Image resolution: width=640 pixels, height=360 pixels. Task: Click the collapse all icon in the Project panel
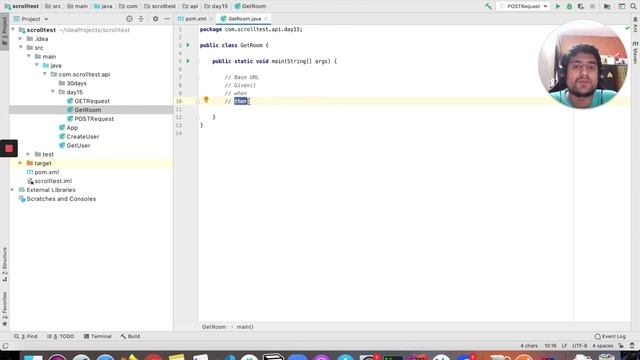[141, 19]
